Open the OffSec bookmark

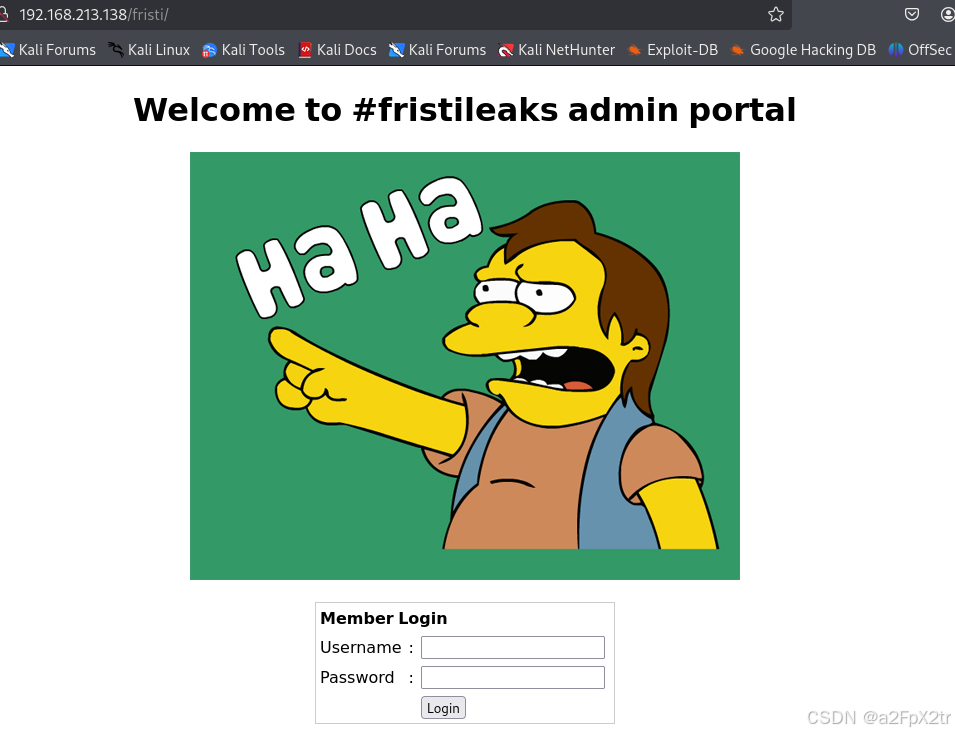click(920, 50)
